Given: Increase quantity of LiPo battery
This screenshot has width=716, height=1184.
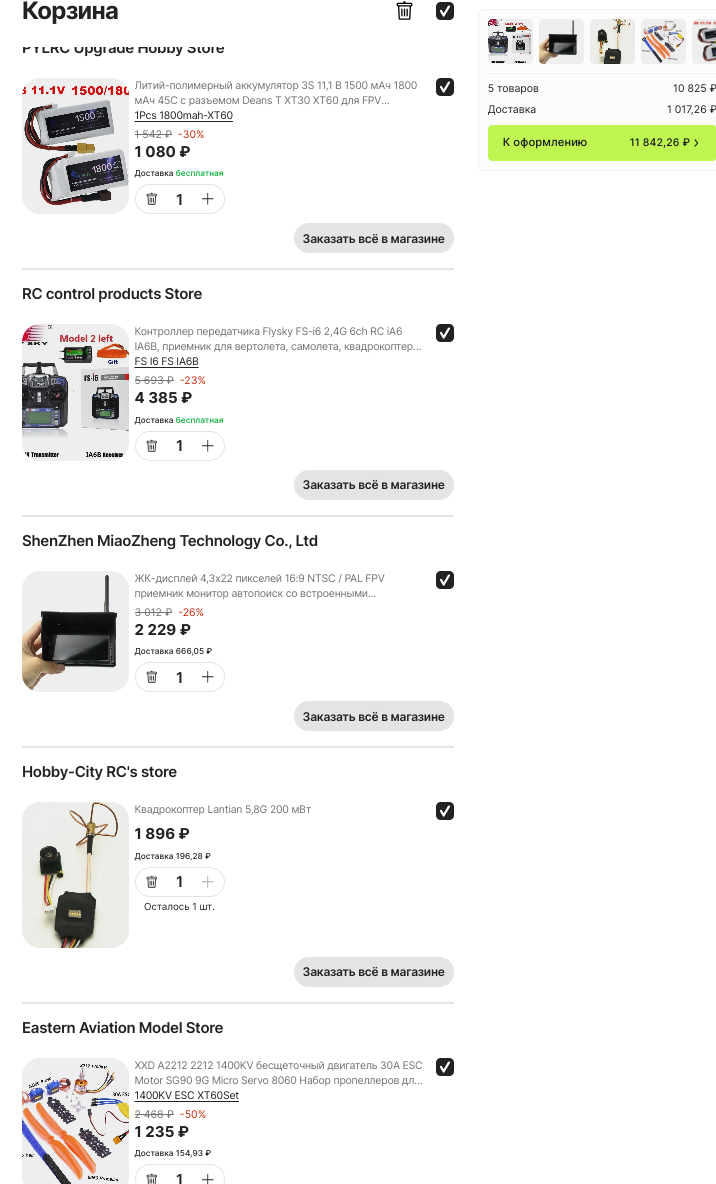Looking at the screenshot, I should 207,199.
